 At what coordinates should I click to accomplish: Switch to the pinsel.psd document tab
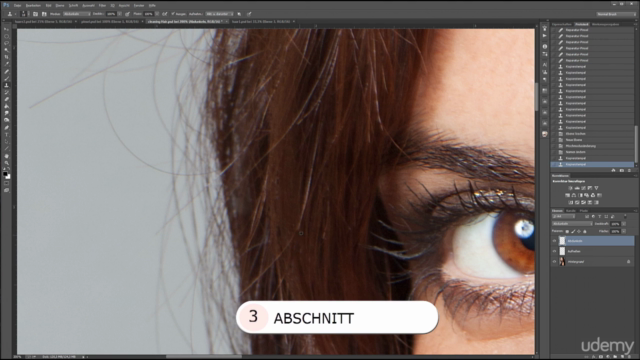(x=110, y=22)
